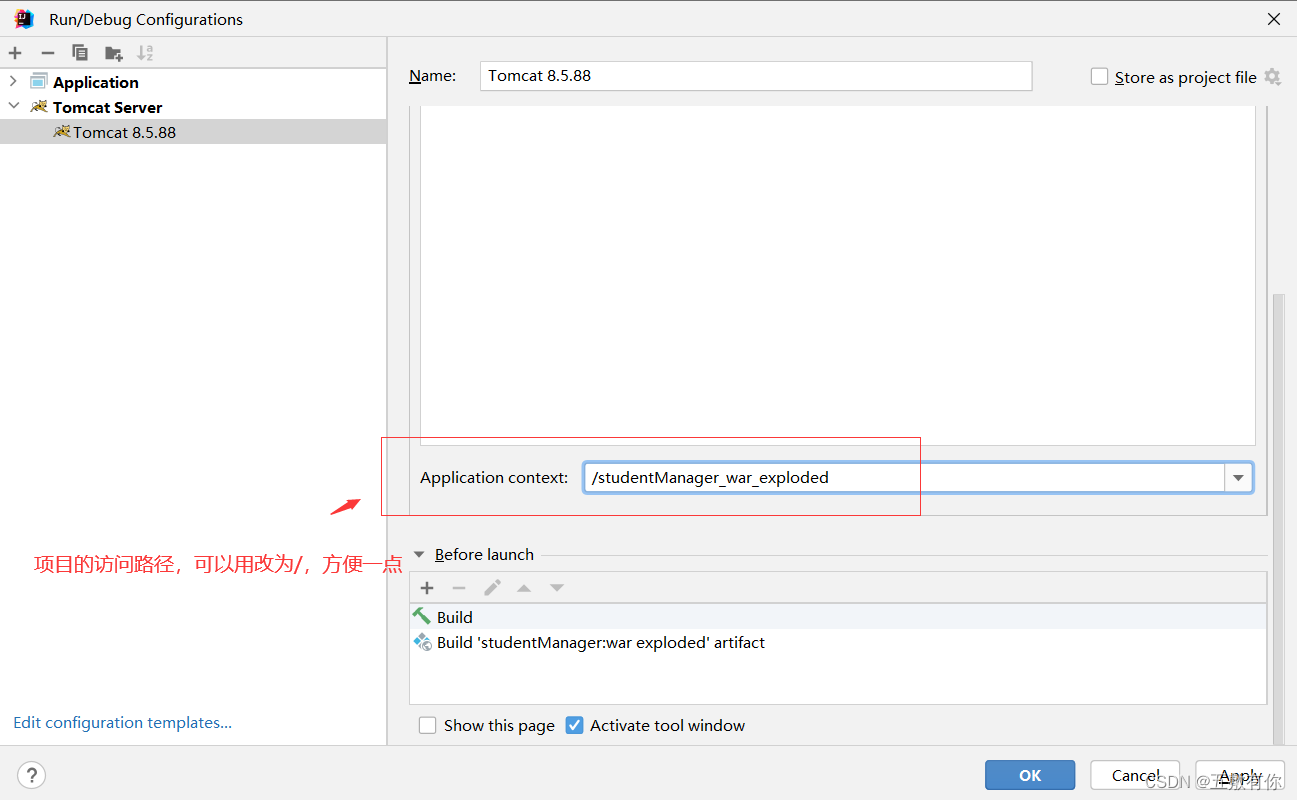Expand the Application node
The width and height of the screenshot is (1297, 800).
pos(13,82)
